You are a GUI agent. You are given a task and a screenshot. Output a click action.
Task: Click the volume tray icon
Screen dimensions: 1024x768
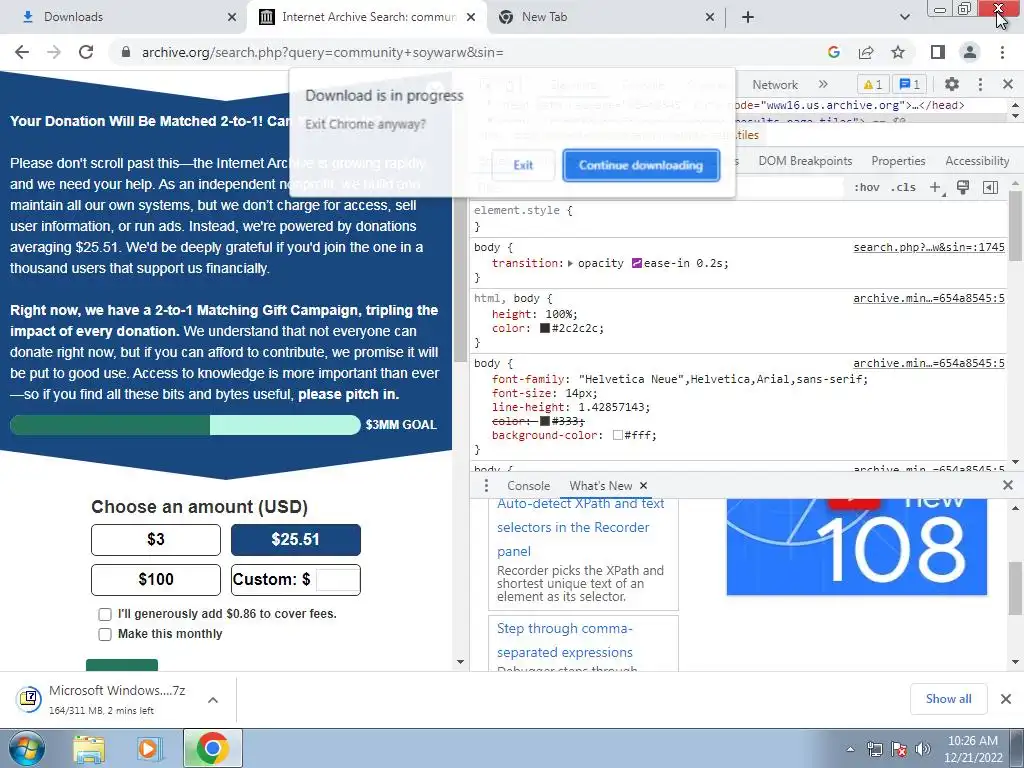click(x=923, y=749)
